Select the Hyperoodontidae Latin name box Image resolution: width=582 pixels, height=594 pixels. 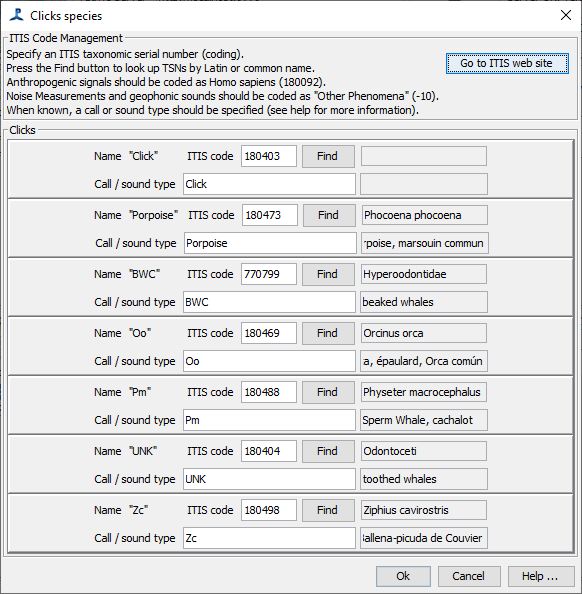pos(424,274)
